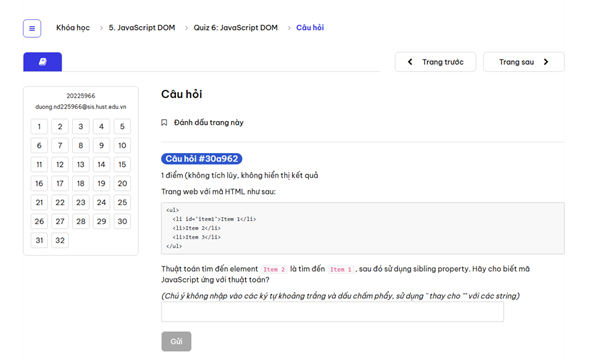The image size is (602, 360).
Task: Jump to question 11
Action: pyautogui.click(x=39, y=164)
